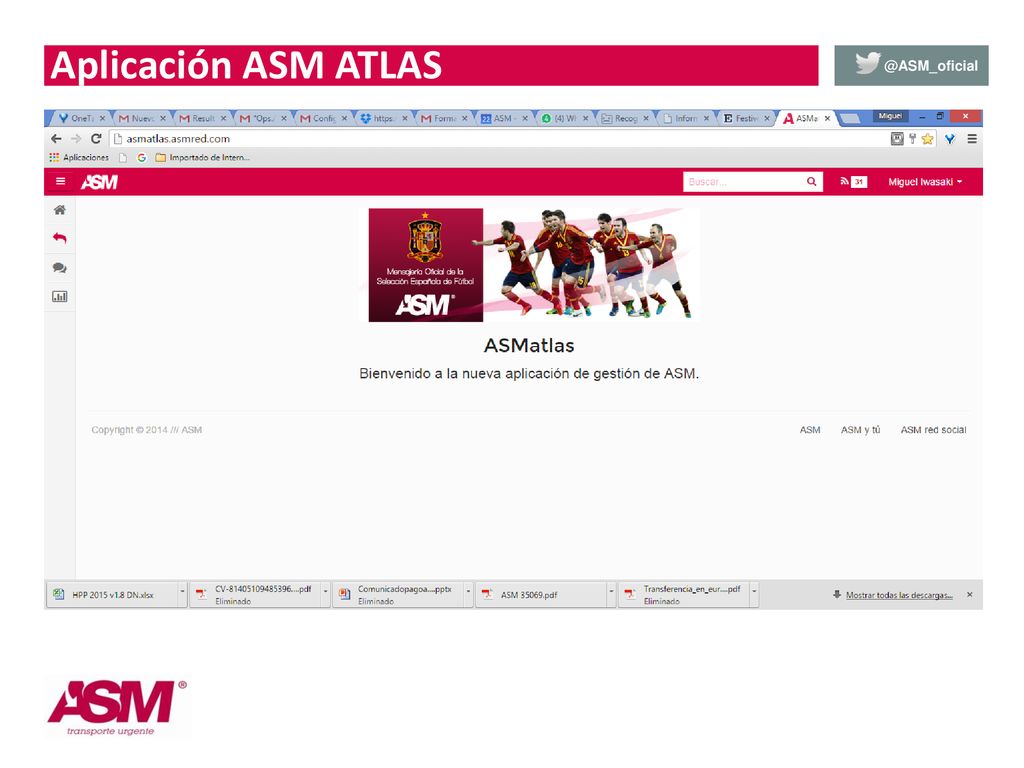Open the bar chart statistics sidebar icon
Screen dimensions: 1024x768
(59, 296)
